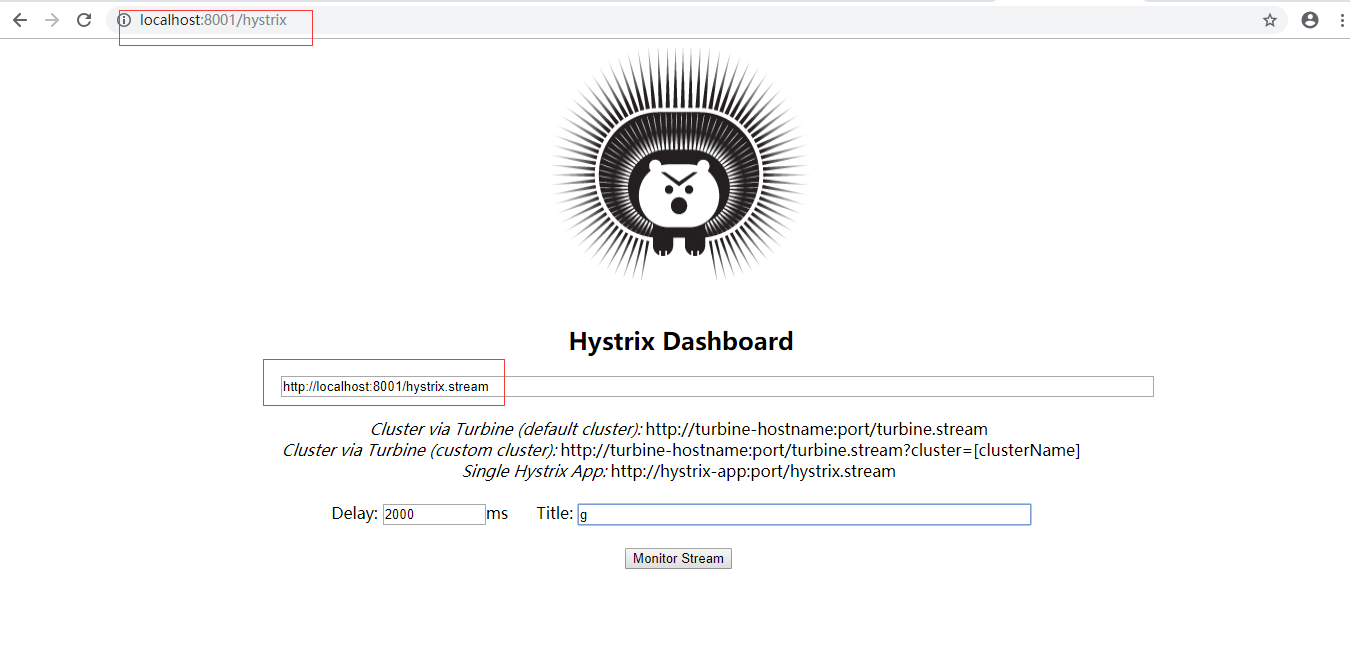The height and width of the screenshot is (665, 1350).
Task: Open the site information icon in the address bar
Action: coord(124,20)
